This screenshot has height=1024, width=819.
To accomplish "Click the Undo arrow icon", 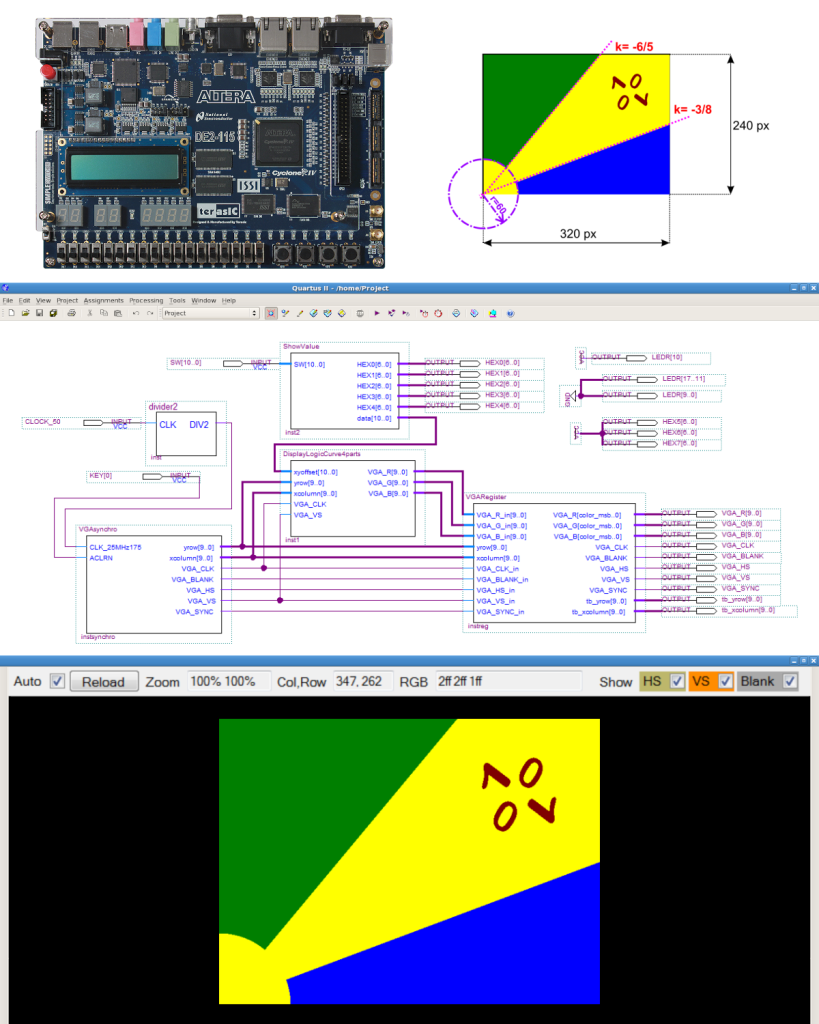I will coord(135,313).
